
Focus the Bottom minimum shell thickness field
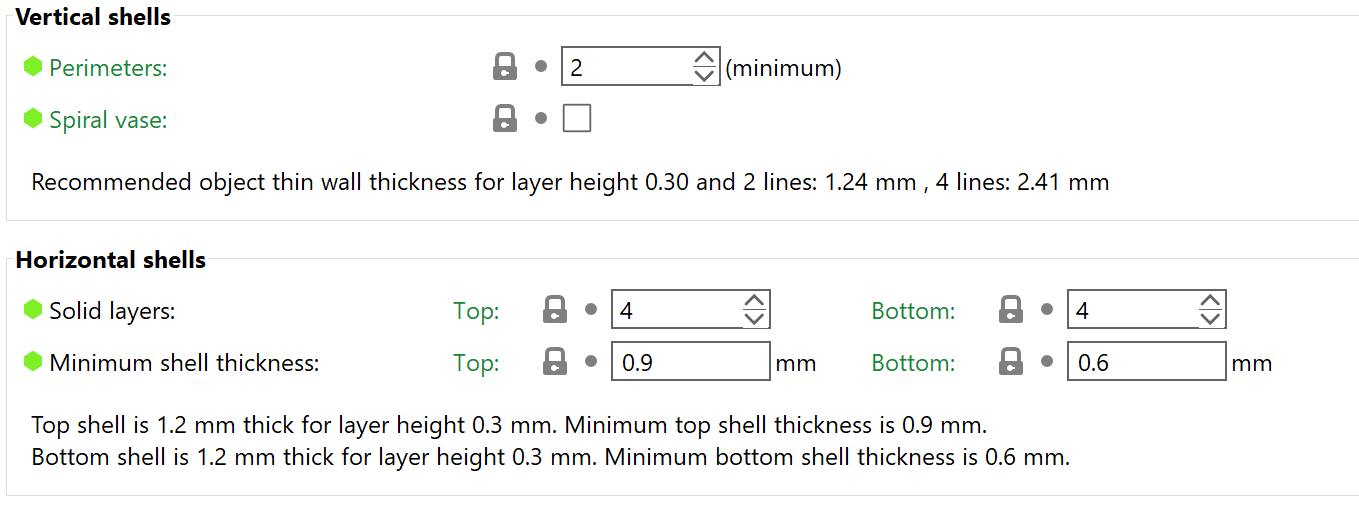(x=1146, y=362)
